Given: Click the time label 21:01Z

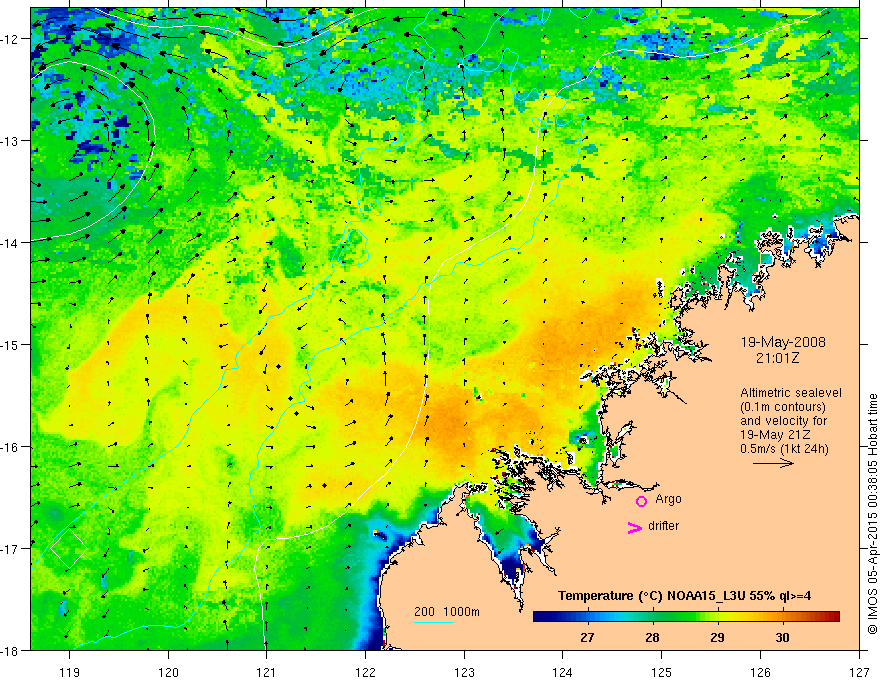Looking at the screenshot, I should [777, 358].
